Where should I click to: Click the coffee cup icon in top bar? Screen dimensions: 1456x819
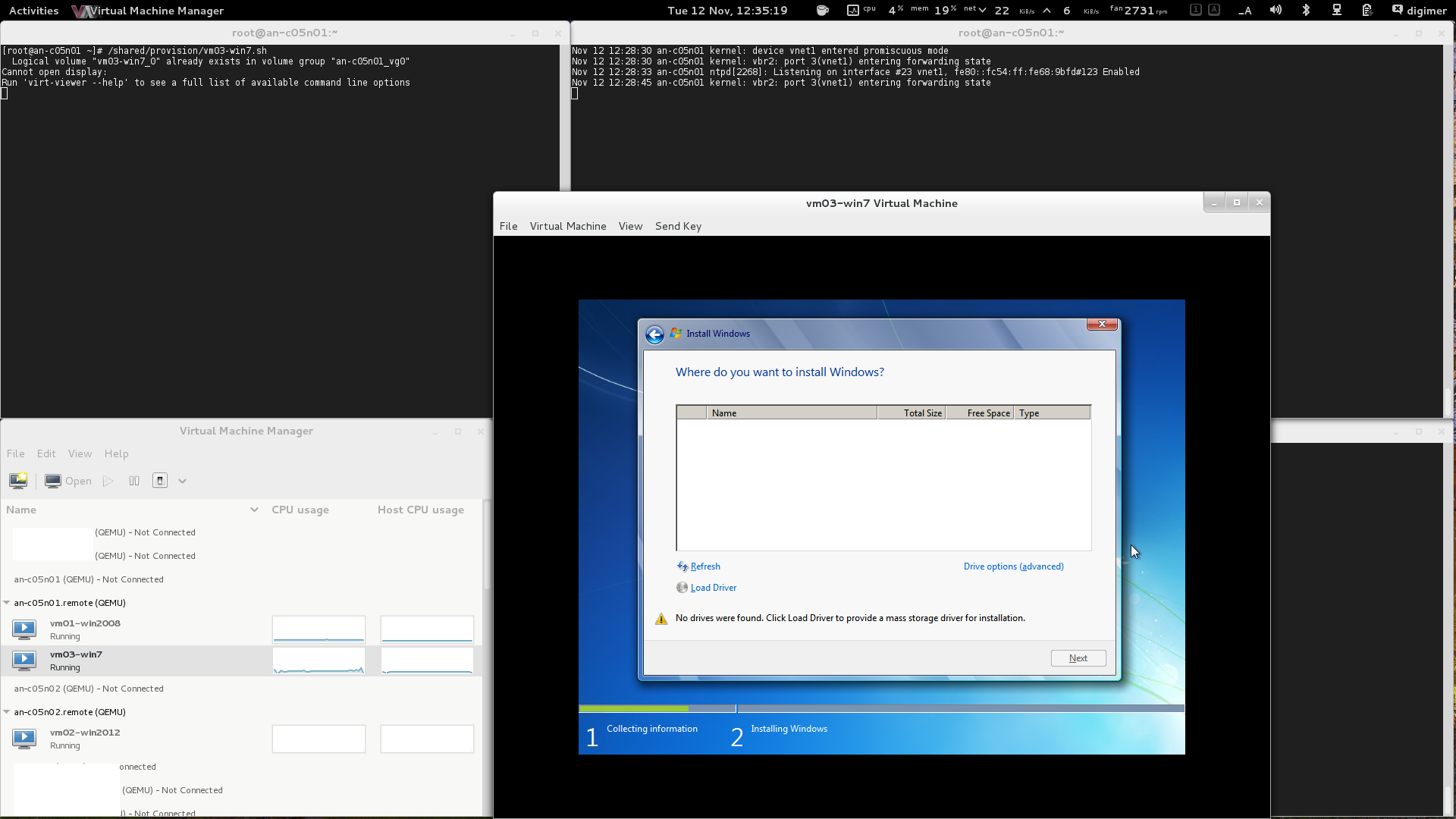click(x=822, y=11)
